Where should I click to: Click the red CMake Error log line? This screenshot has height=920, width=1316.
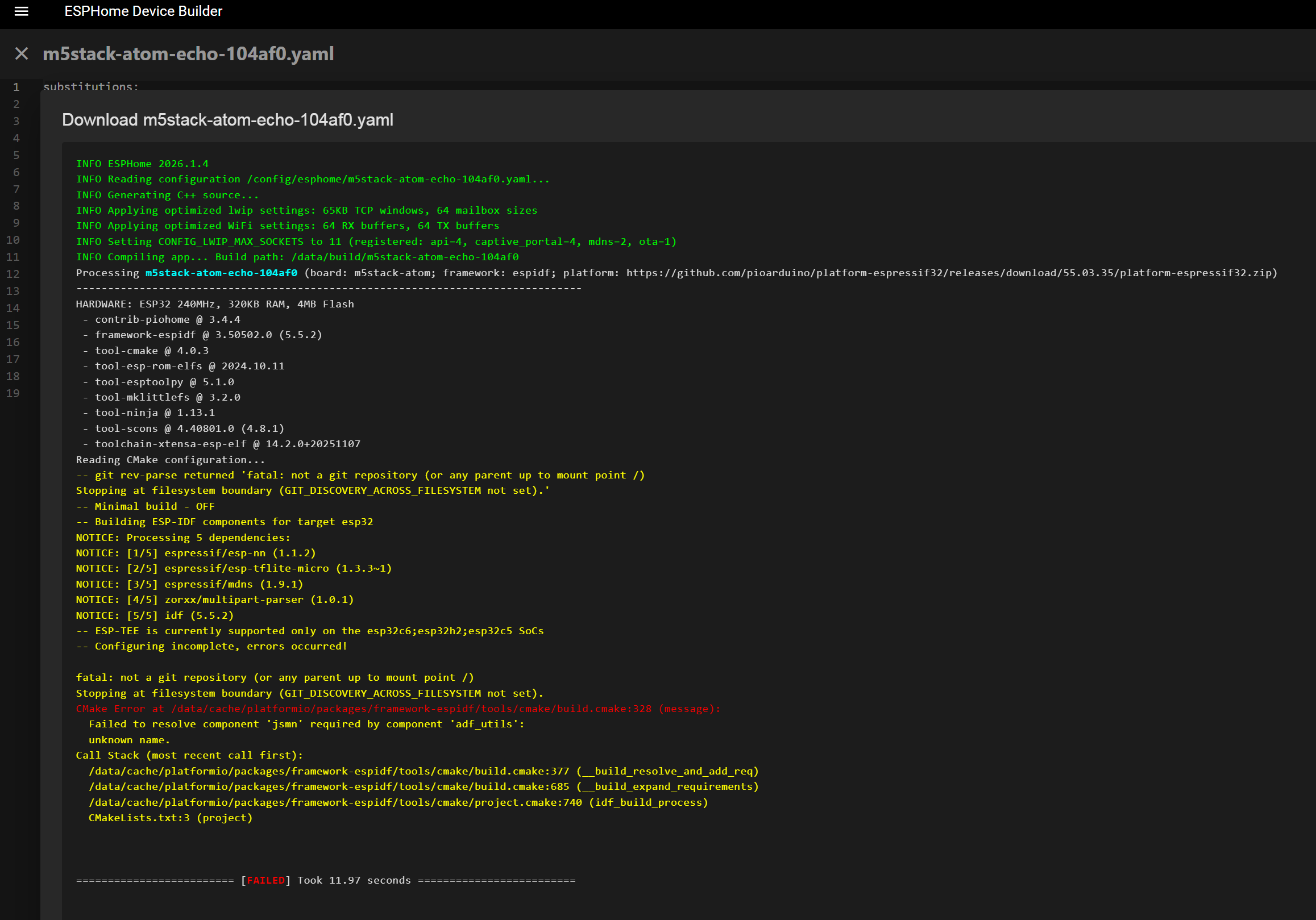tap(398, 709)
